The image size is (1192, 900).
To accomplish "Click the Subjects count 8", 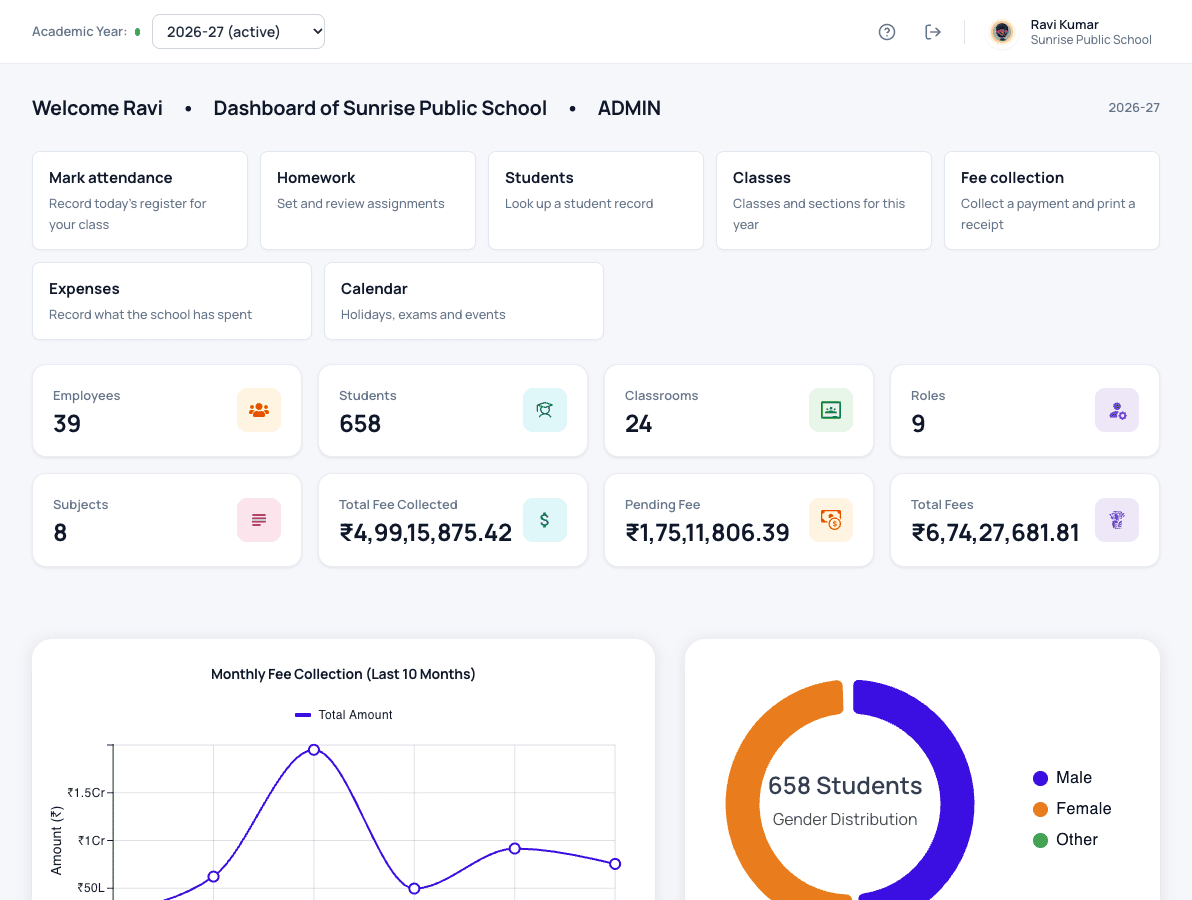I will (x=60, y=533).
